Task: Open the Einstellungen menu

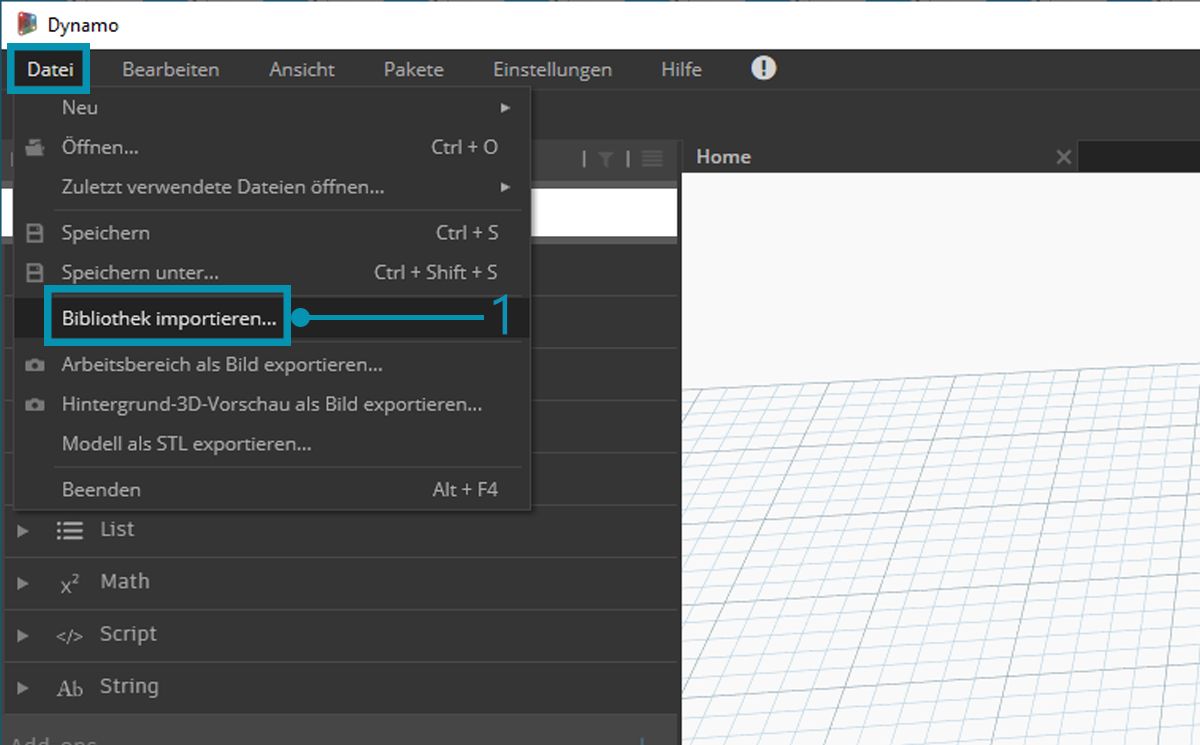Action: 552,70
